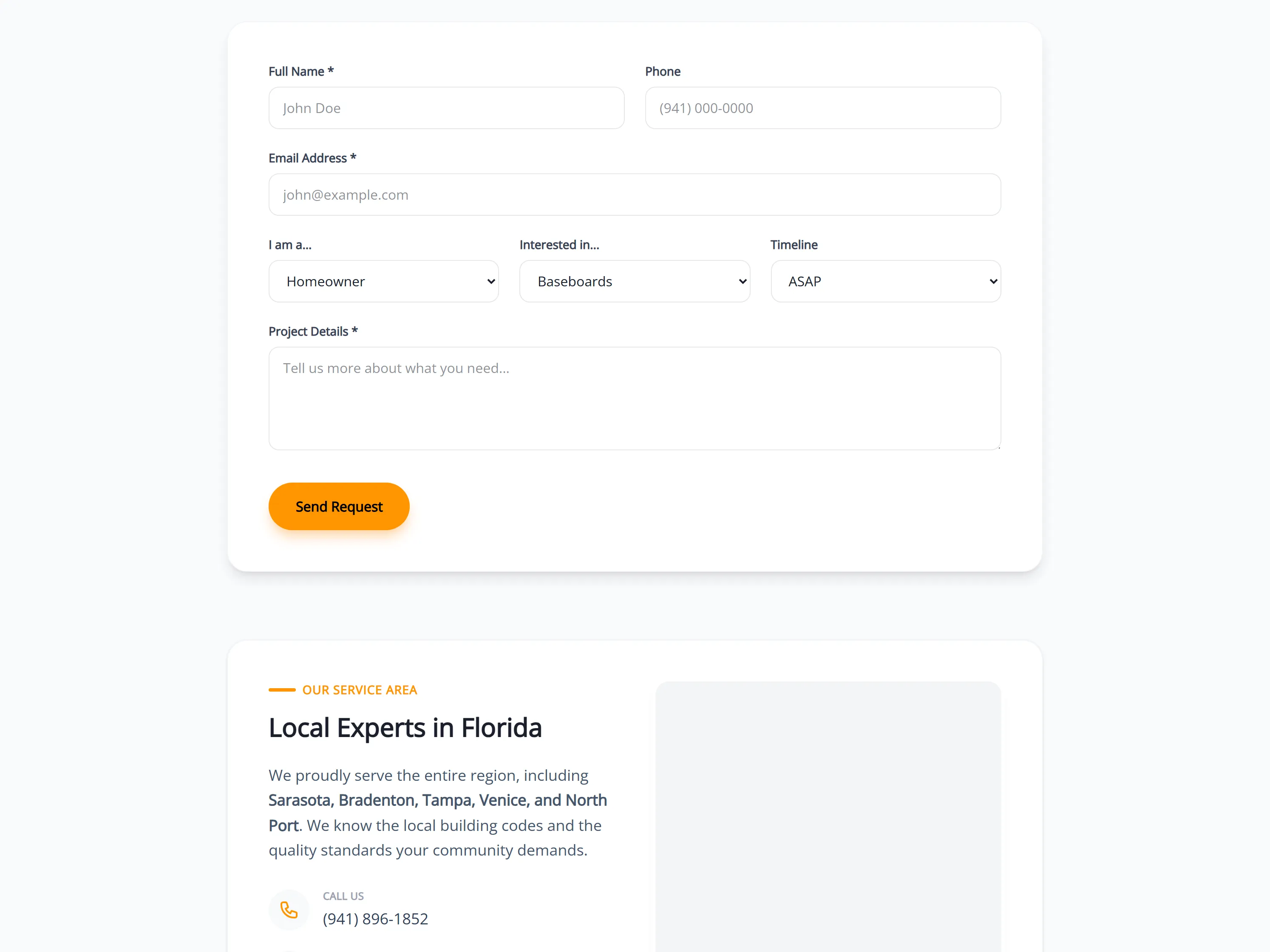Image resolution: width=1270 pixels, height=952 pixels.
Task: Click the map placeholder panel
Action: coord(828,816)
